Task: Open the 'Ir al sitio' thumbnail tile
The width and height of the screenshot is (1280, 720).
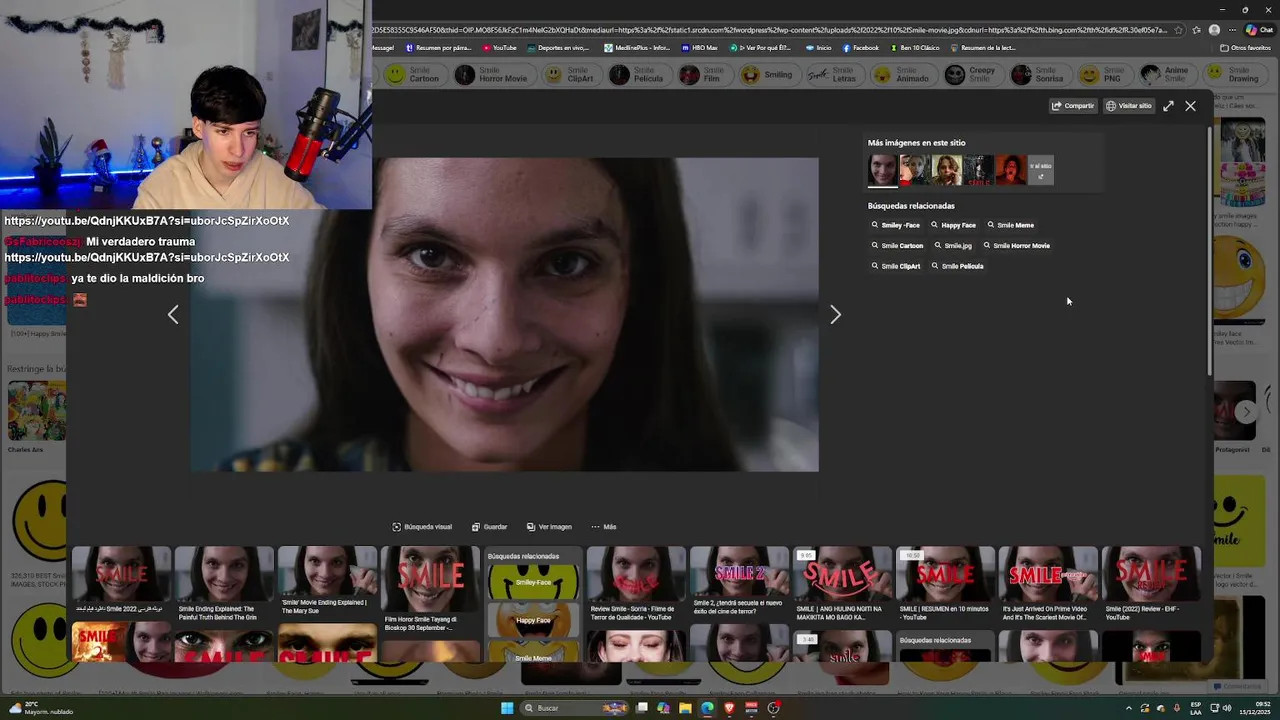Action: tap(1040, 170)
